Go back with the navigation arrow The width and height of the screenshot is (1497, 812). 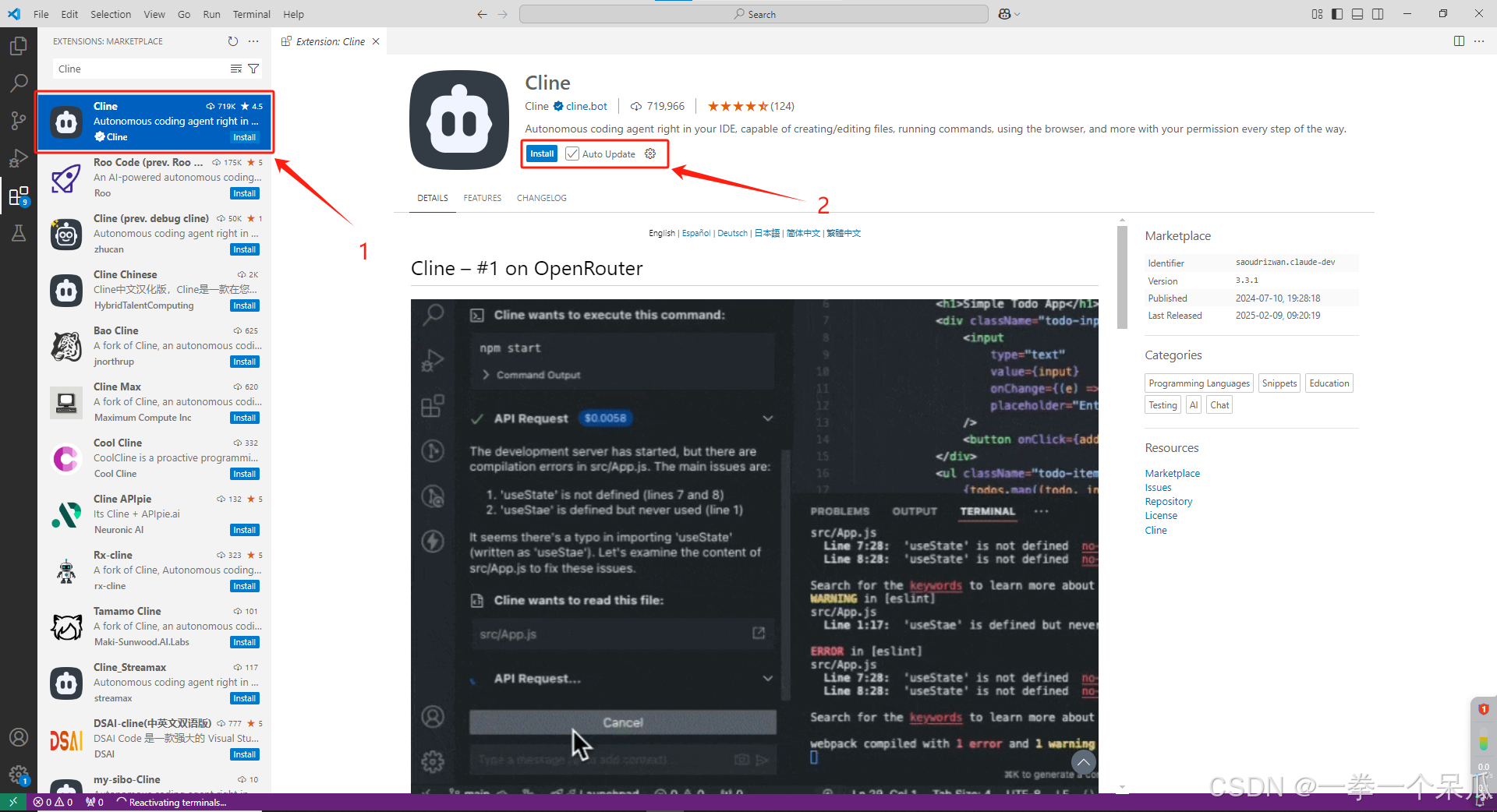(x=482, y=14)
